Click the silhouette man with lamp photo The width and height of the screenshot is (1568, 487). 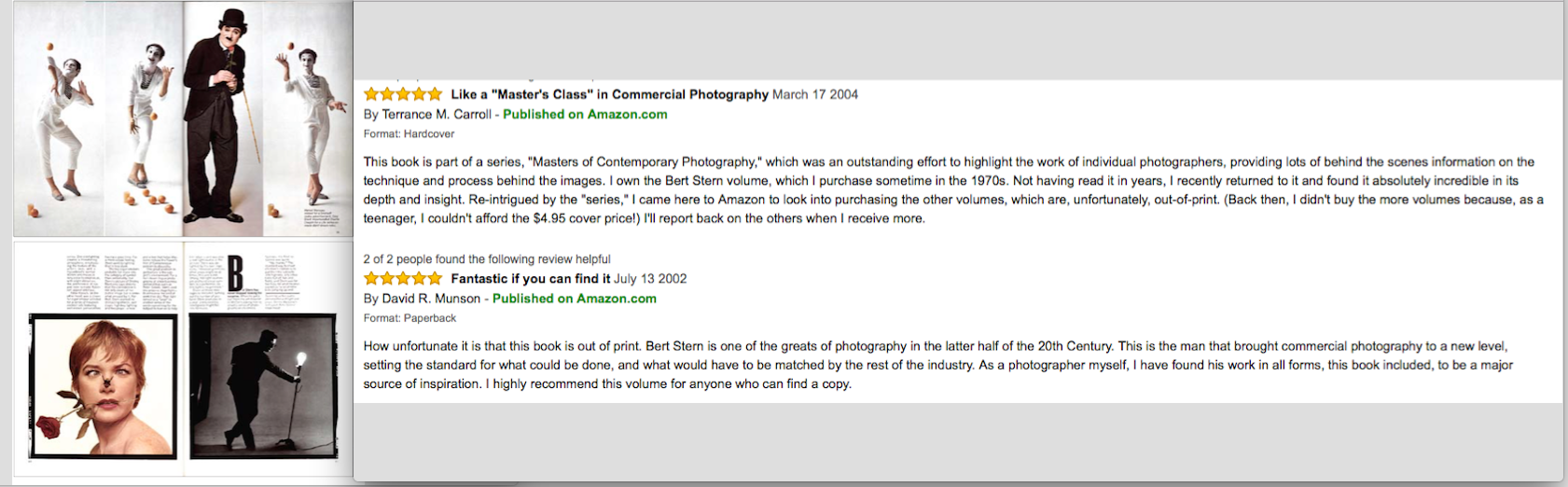pyautogui.click(x=263, y=387)
